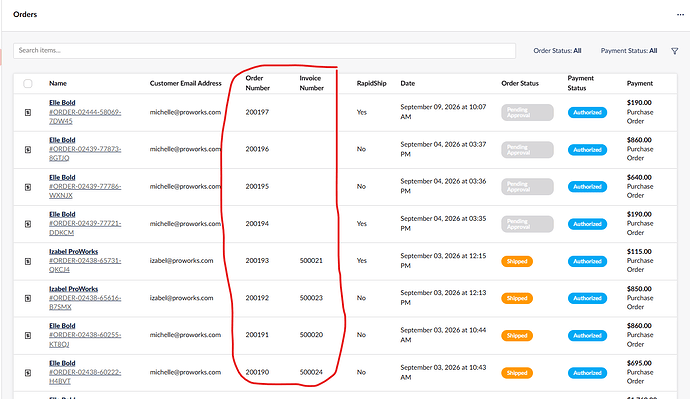Open Elle Bold link for order 200191
Screen dimensions: 690x399
[x=62, y=326]
